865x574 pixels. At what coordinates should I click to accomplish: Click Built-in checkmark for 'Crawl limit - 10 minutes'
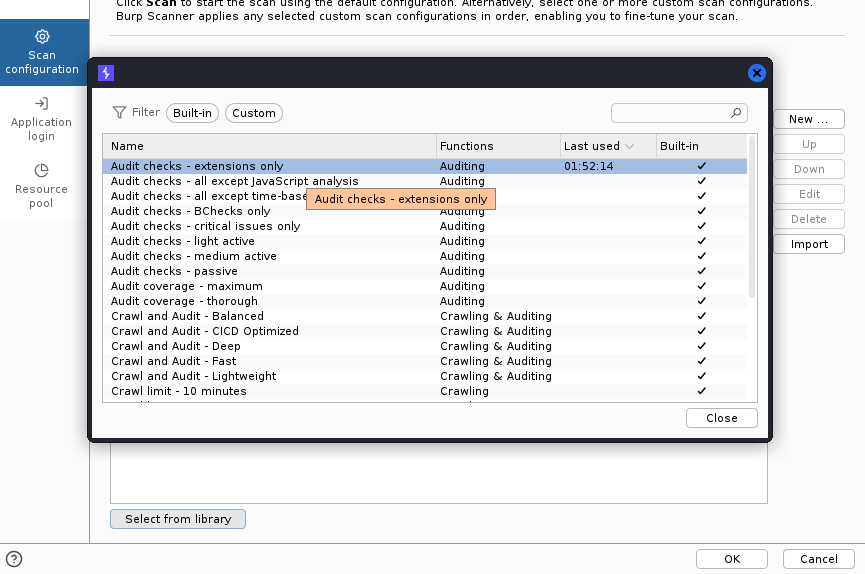click(702, 391)
